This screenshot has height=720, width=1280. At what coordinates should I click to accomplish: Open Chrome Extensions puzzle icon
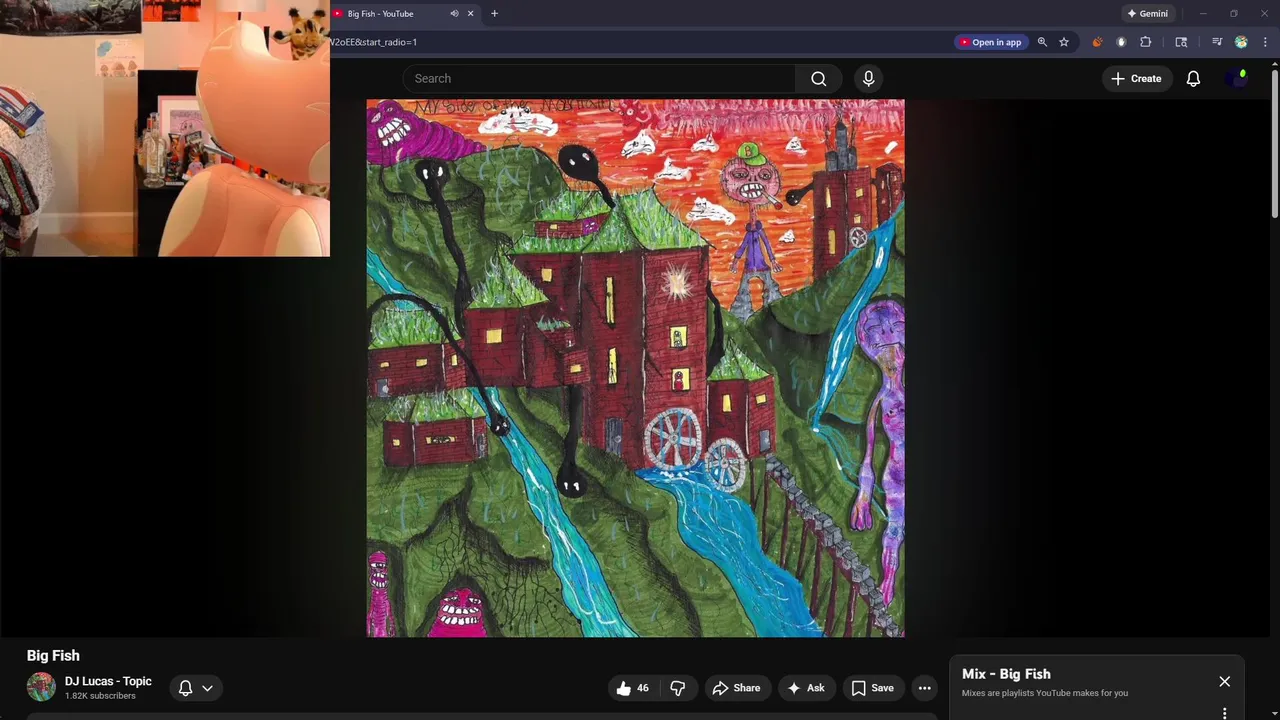1146,42
